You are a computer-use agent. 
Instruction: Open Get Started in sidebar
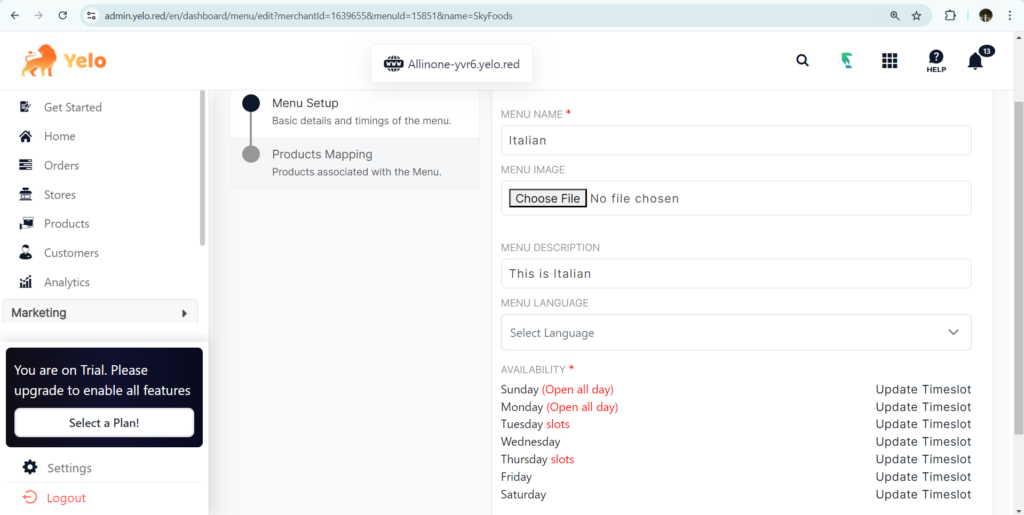coord(72,107)
